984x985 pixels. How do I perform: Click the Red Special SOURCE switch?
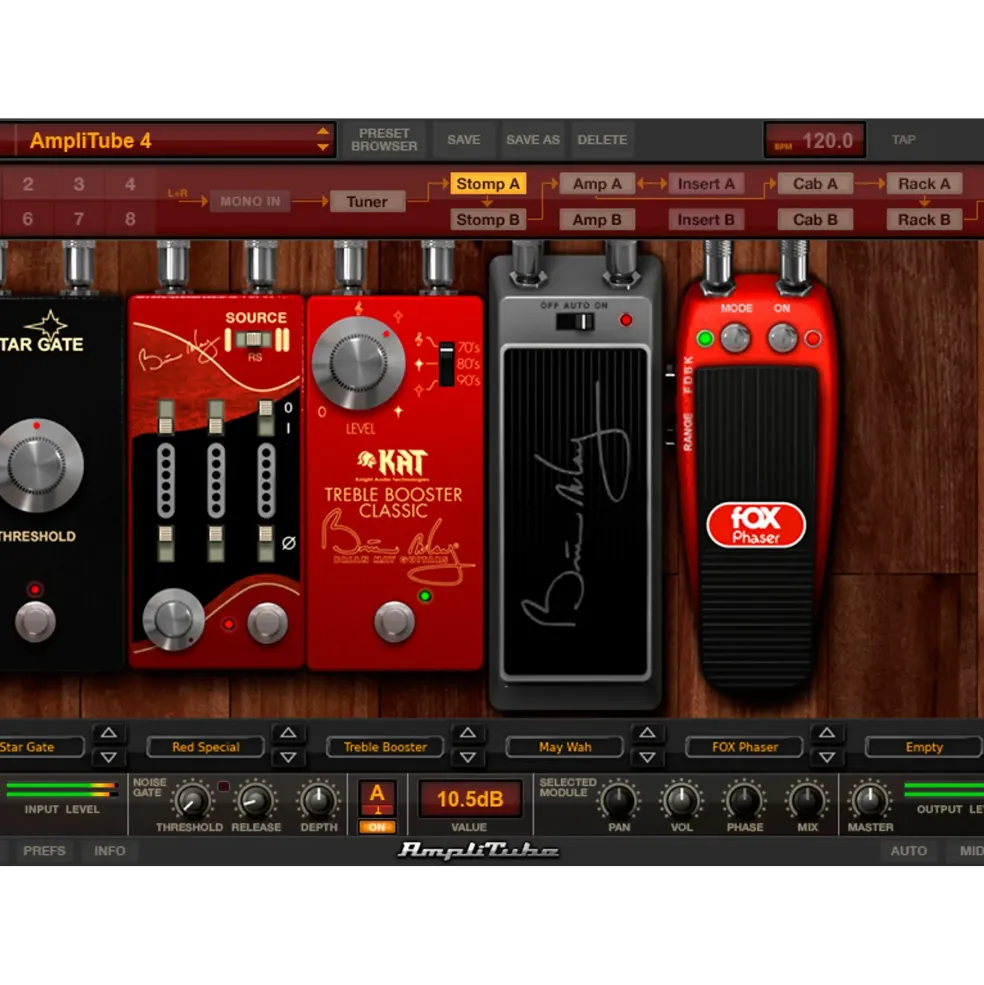[254, 339]
